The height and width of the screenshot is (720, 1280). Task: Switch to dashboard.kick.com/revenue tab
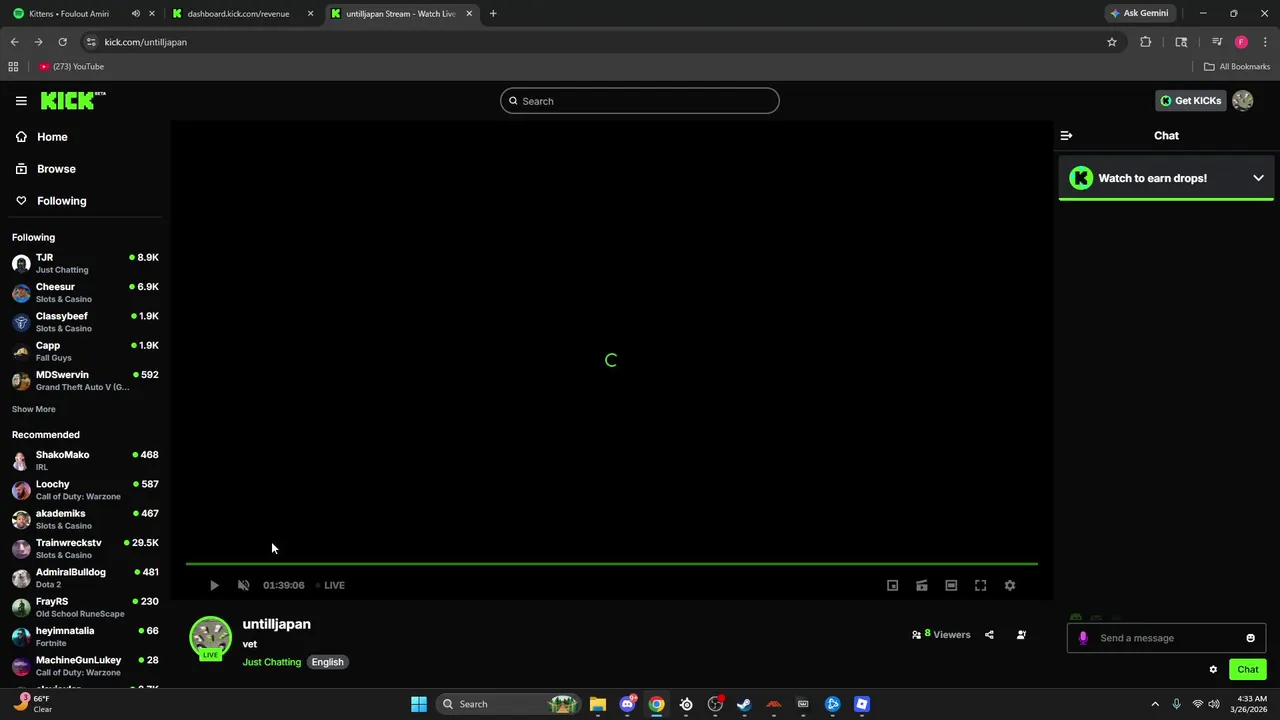pos(244,14)
